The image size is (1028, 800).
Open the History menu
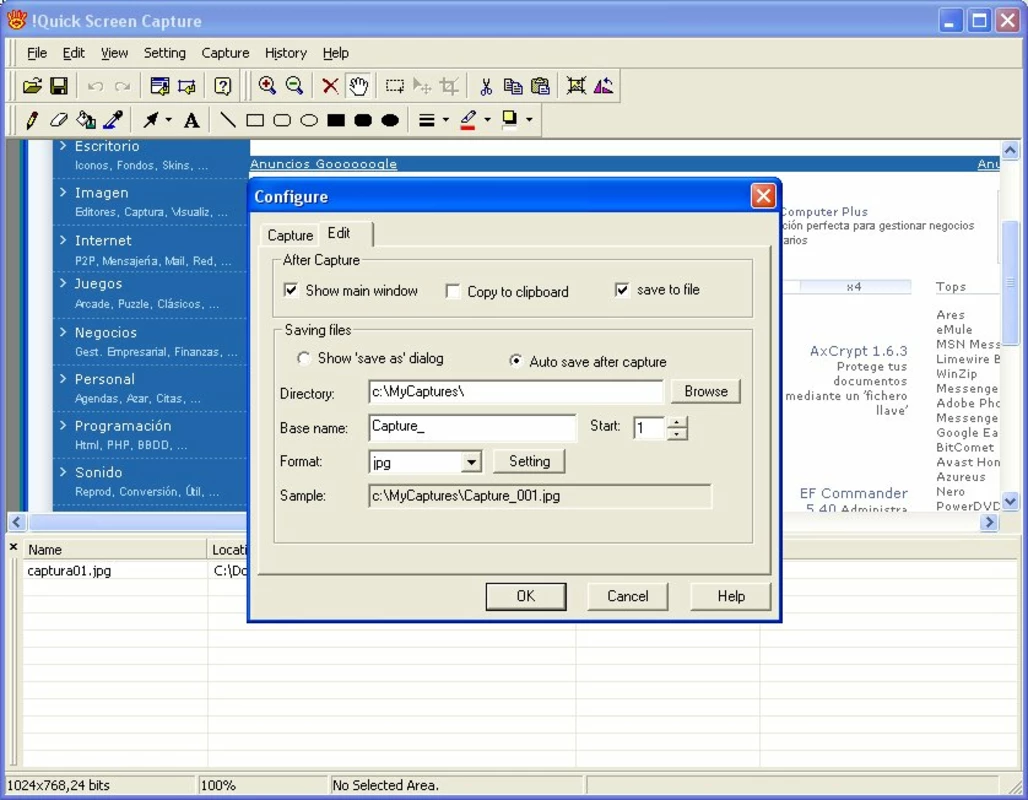(x=286, y=53)
